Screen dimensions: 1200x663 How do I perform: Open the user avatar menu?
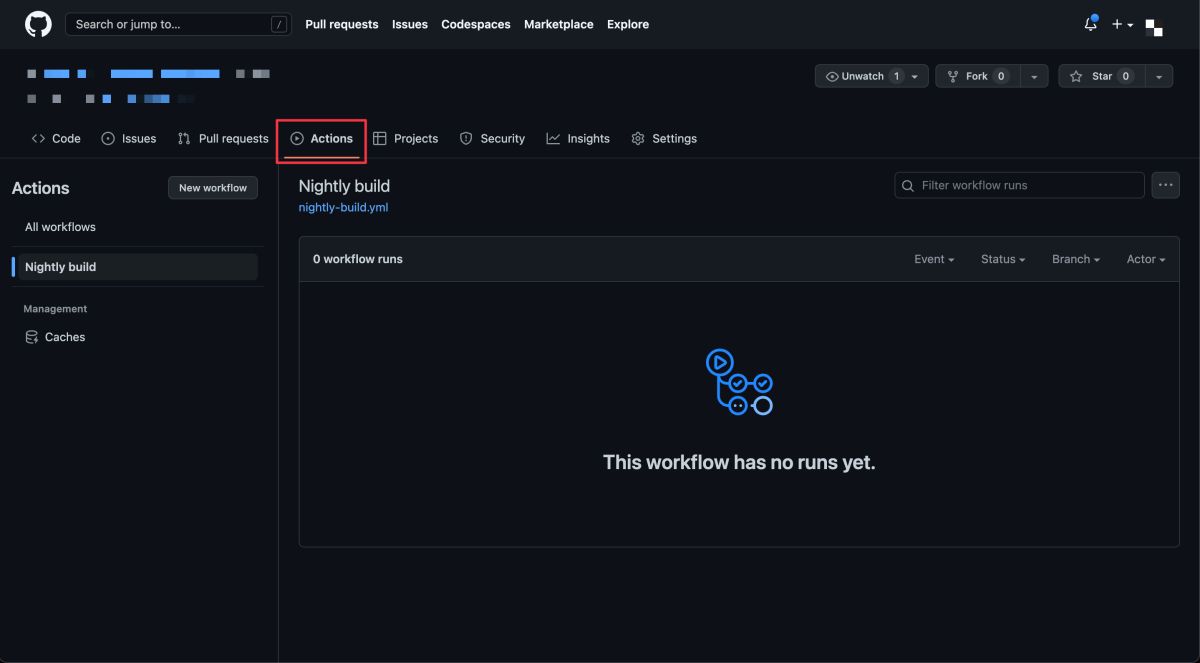(x=1154, y=27)
